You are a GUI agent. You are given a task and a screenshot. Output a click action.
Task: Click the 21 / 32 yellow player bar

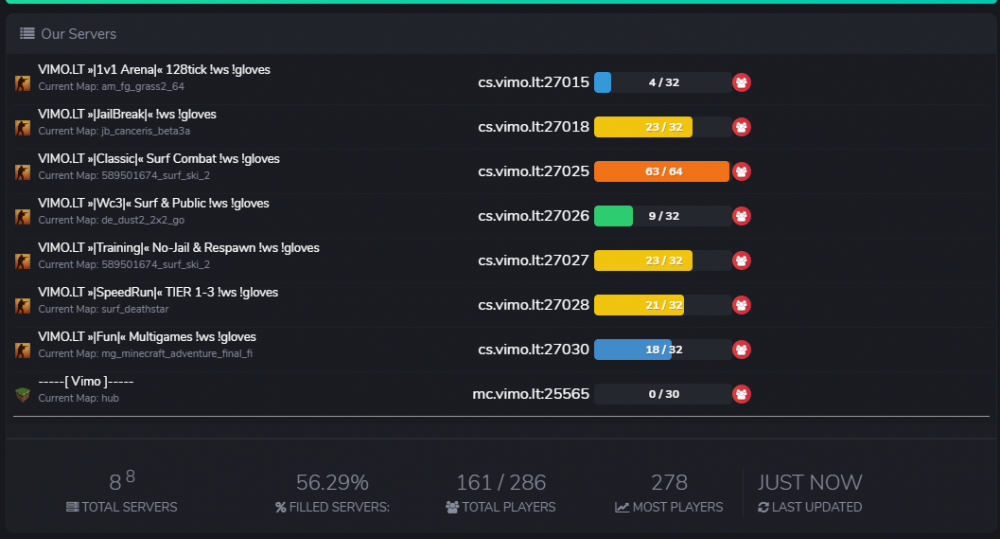pos(663,305)
